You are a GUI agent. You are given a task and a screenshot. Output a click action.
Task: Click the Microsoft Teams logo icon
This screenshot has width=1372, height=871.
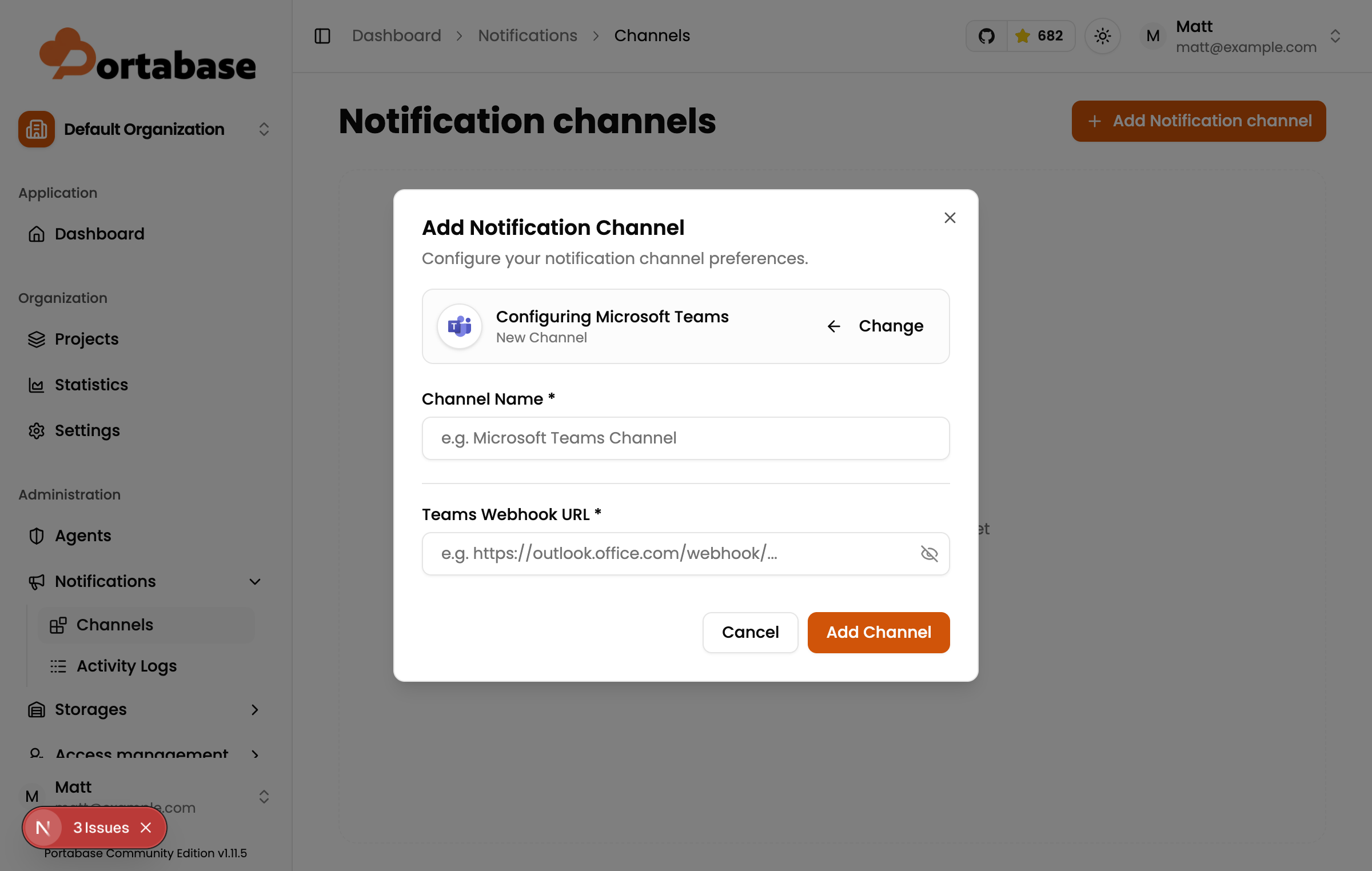point(459,326)
